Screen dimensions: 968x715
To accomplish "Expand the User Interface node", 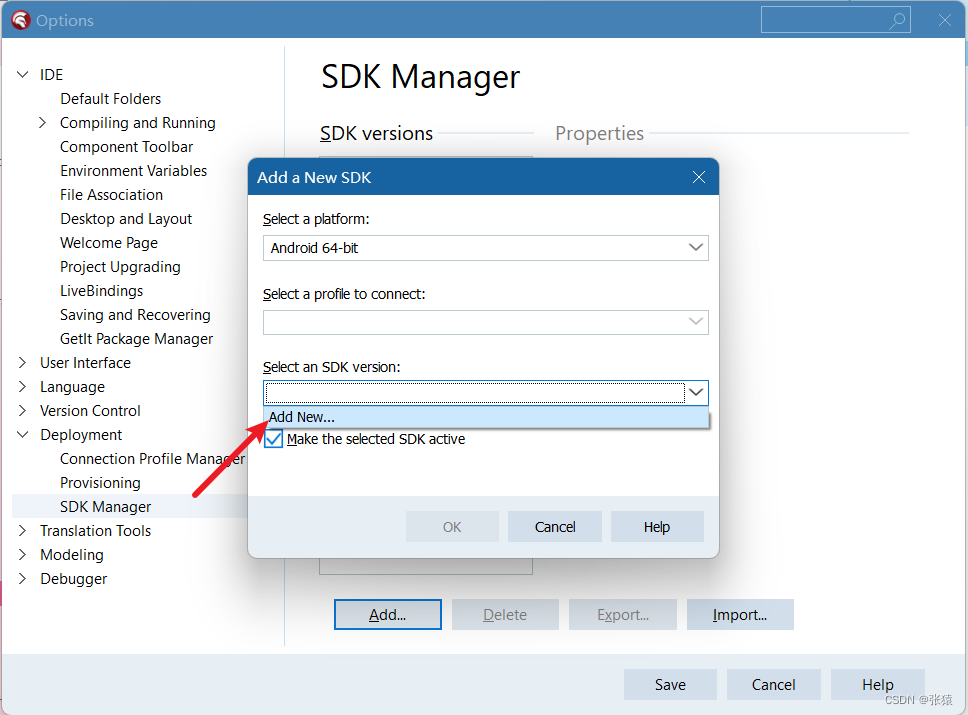I will click(22, 362).
